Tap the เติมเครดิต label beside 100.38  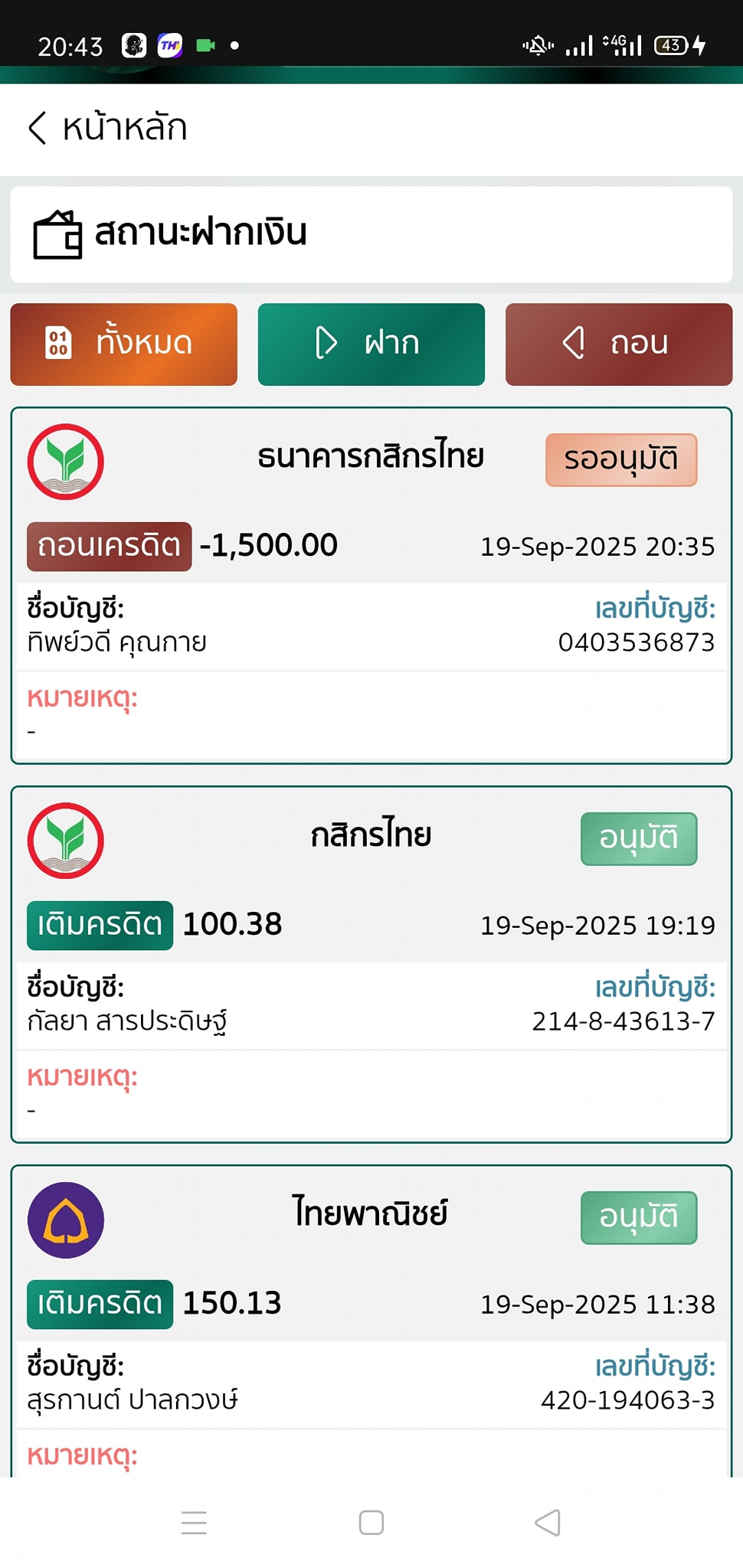[100, 925]
